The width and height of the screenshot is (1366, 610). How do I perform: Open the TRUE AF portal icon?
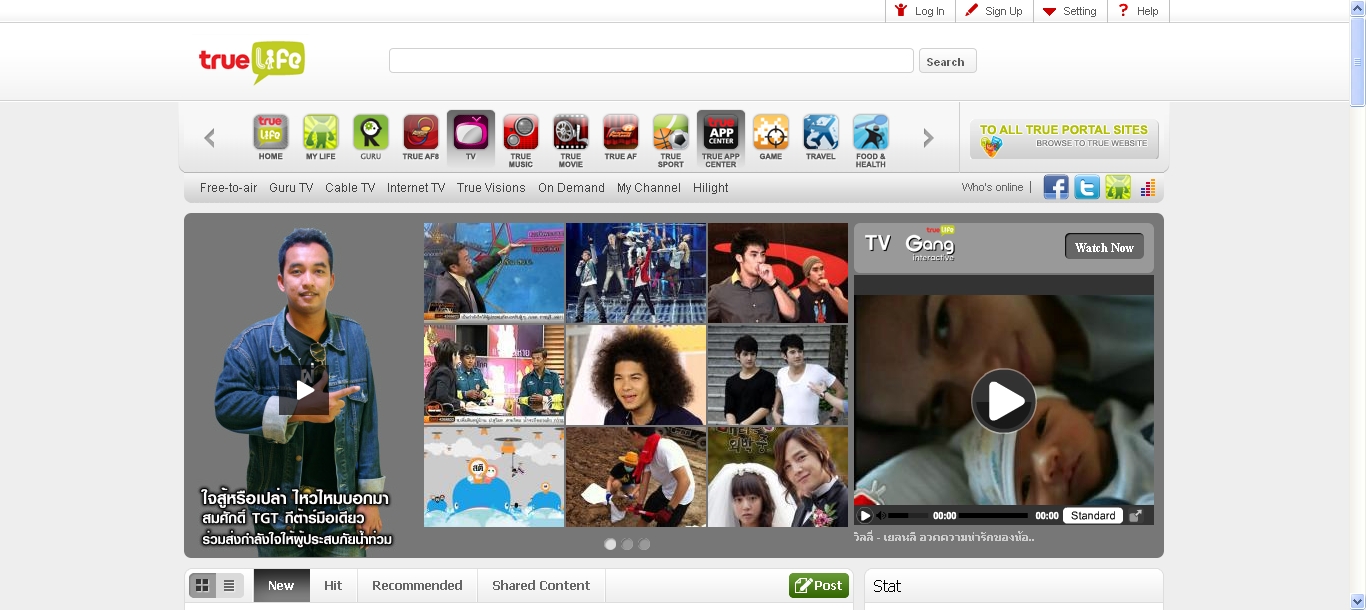(x=620, y=137)
